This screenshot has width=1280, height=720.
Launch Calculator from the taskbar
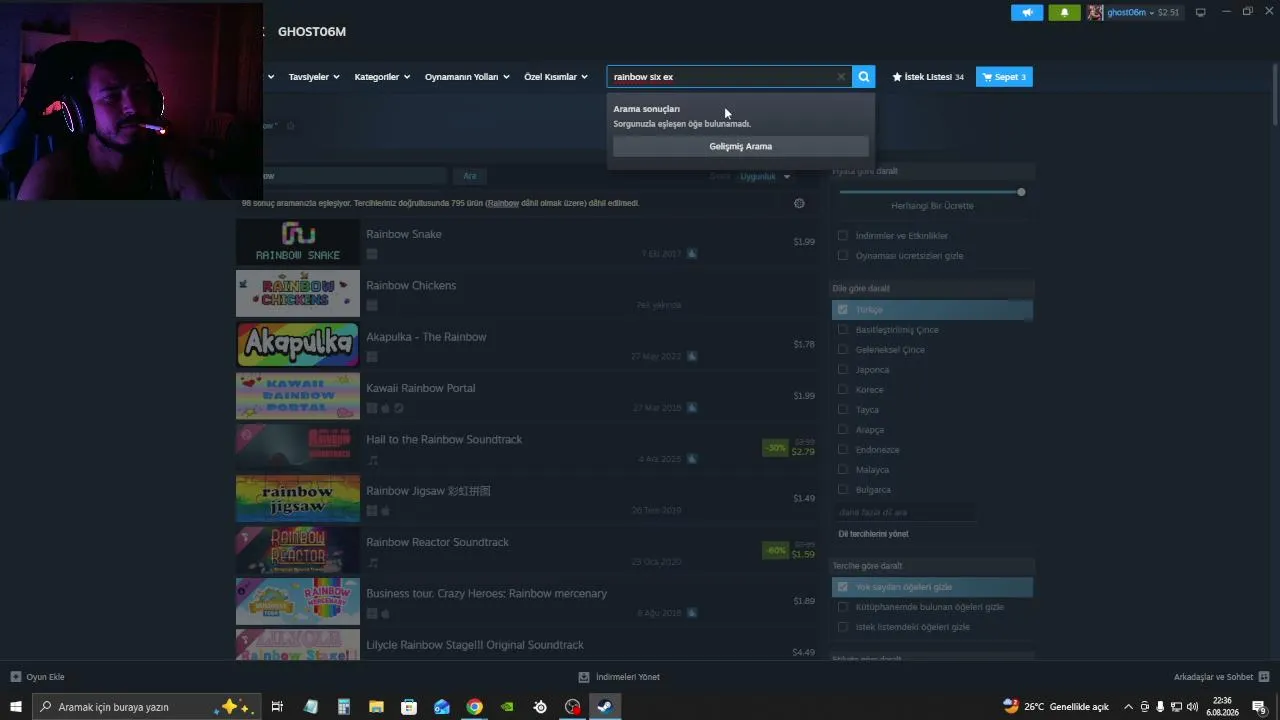[x=343, y=707]
